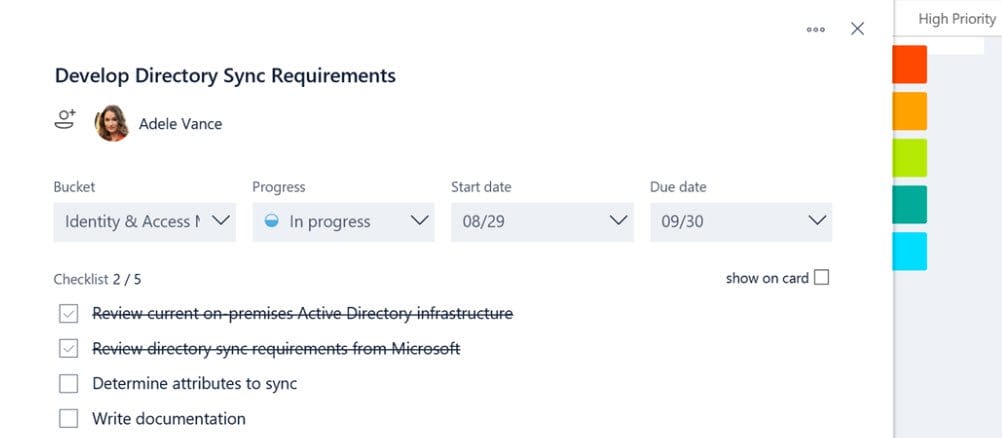Select the lime green color label
The image size is (1002, 438).
[x=909, y=158]
